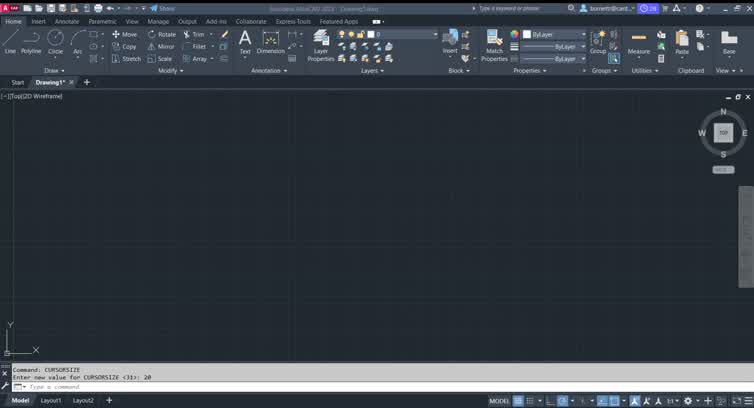The height and width of the screenshot is (408, 754).
Task: Activate the Copy command
Action: point(125,47)
